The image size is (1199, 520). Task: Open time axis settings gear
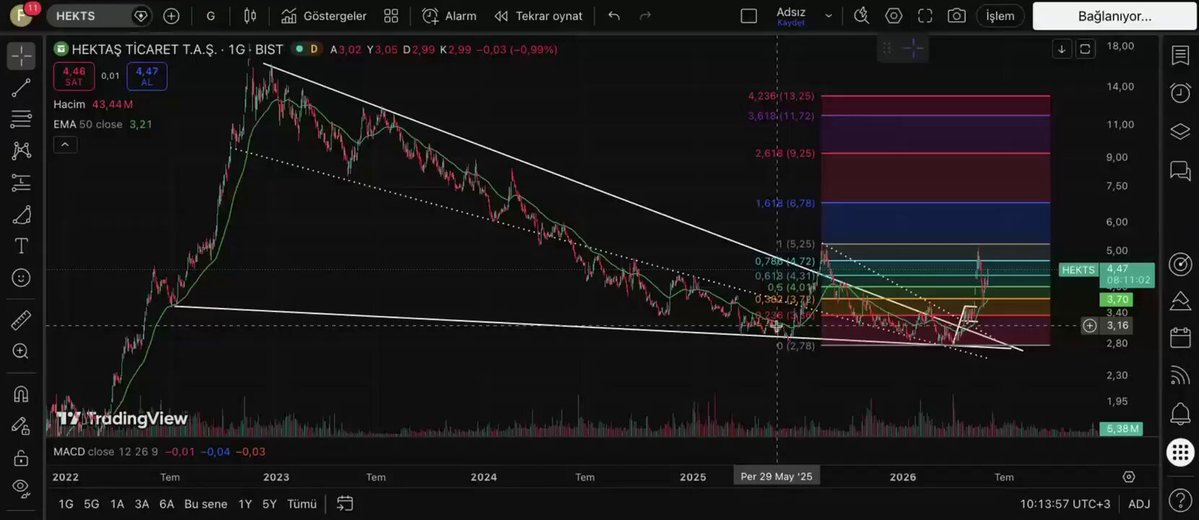(1129, 477)
